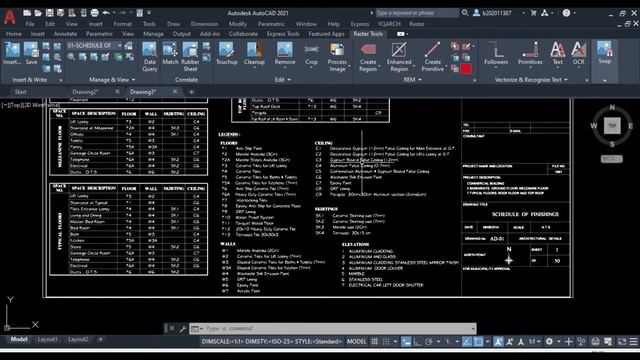
Task: Toggle clean screen mode
Action: 622,342
